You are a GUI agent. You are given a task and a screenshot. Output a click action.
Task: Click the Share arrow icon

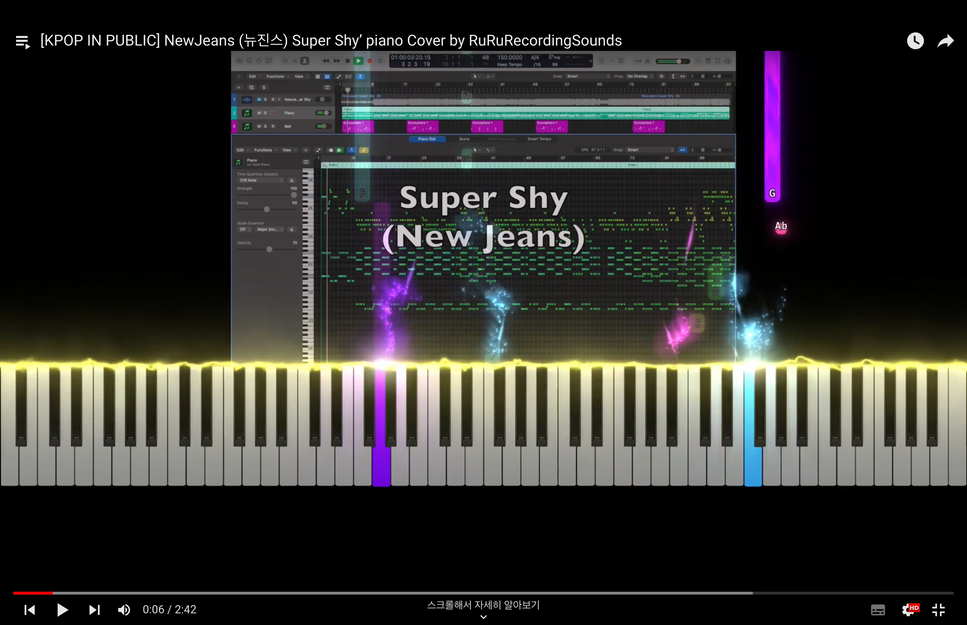pos(945,41)
